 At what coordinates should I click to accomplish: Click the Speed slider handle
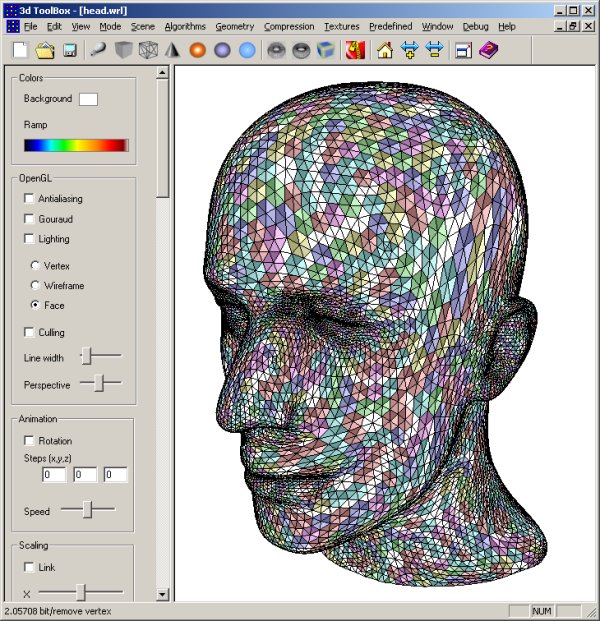tap(88, 510)
